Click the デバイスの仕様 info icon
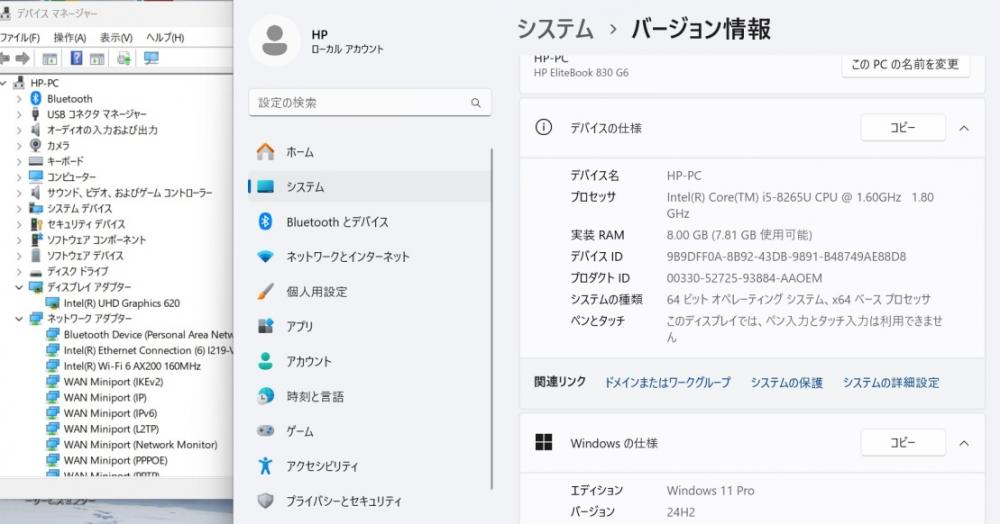Image resolution: width=1000 pixels, height=524 pixels. pos(543,127)
